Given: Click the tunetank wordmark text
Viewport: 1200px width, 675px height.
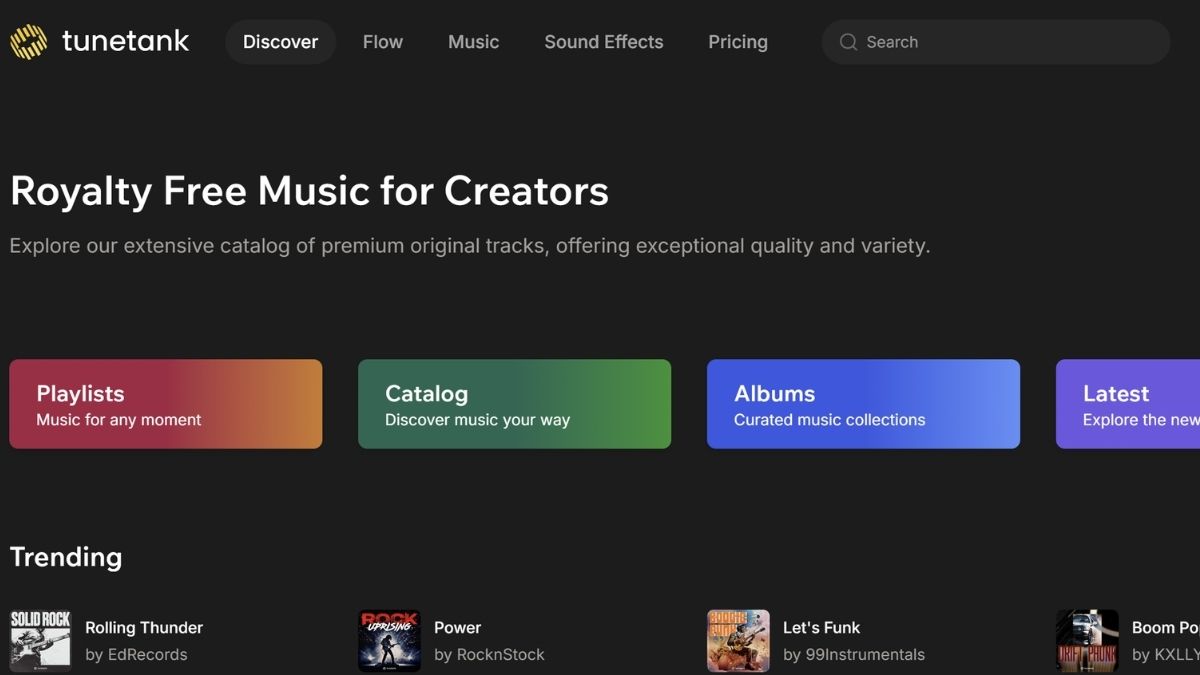Looking at the screenshot, I should tap(125, 41).
